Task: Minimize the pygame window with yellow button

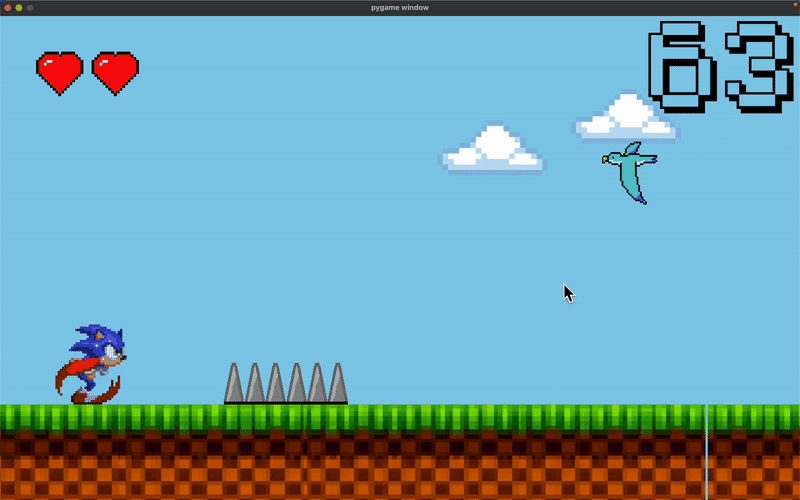Action: pyautogui.click(x=19, y=8)
